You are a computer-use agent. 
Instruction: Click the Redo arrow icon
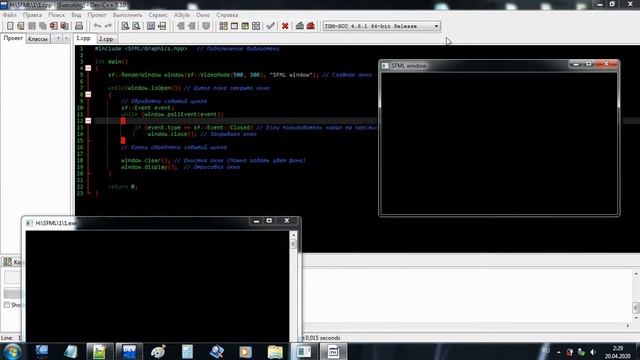coord(108,26)
